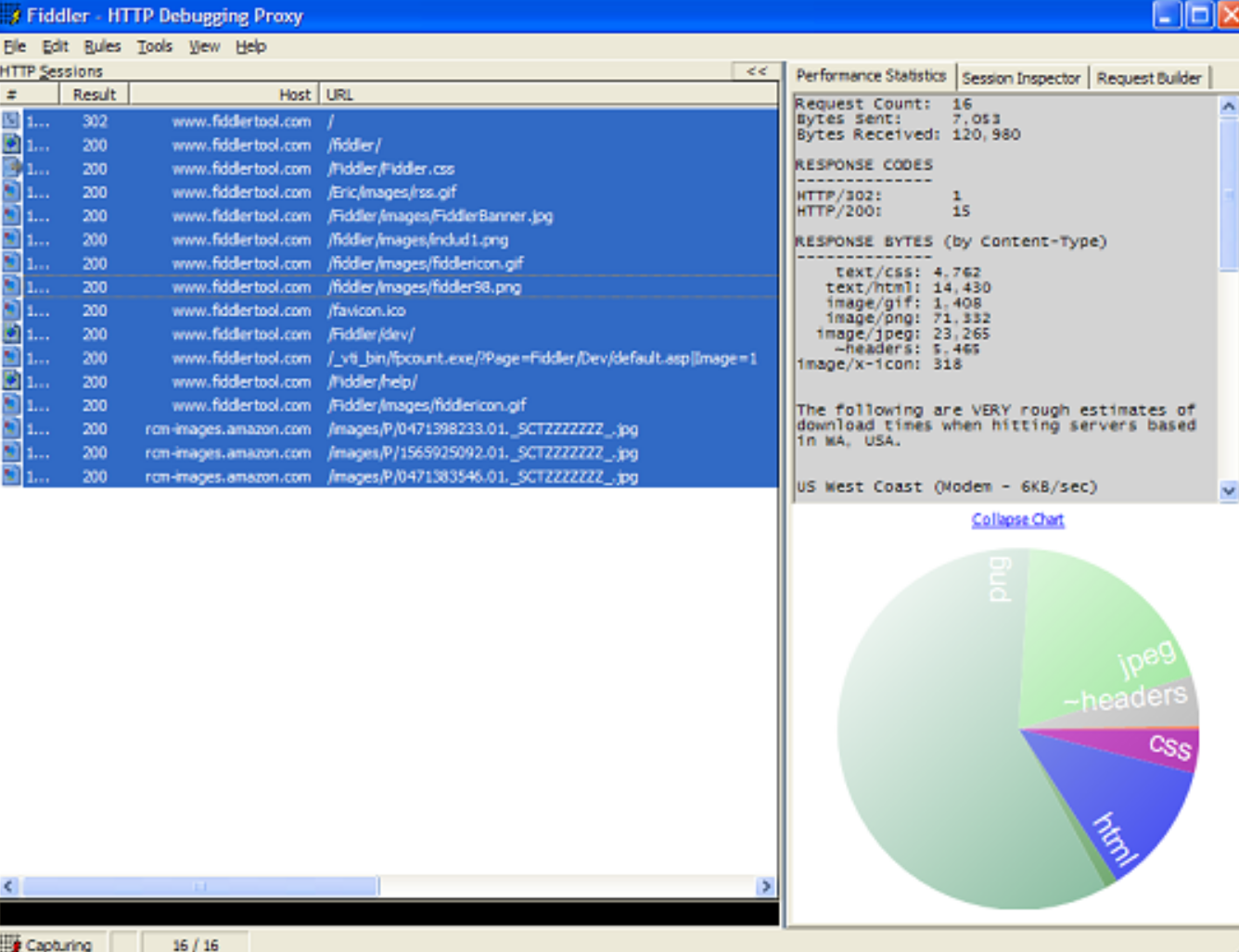1239x952 pixels.
Task: Select the /fiddler/images/includ1.png URL text
Action: [x=417, y=240]
